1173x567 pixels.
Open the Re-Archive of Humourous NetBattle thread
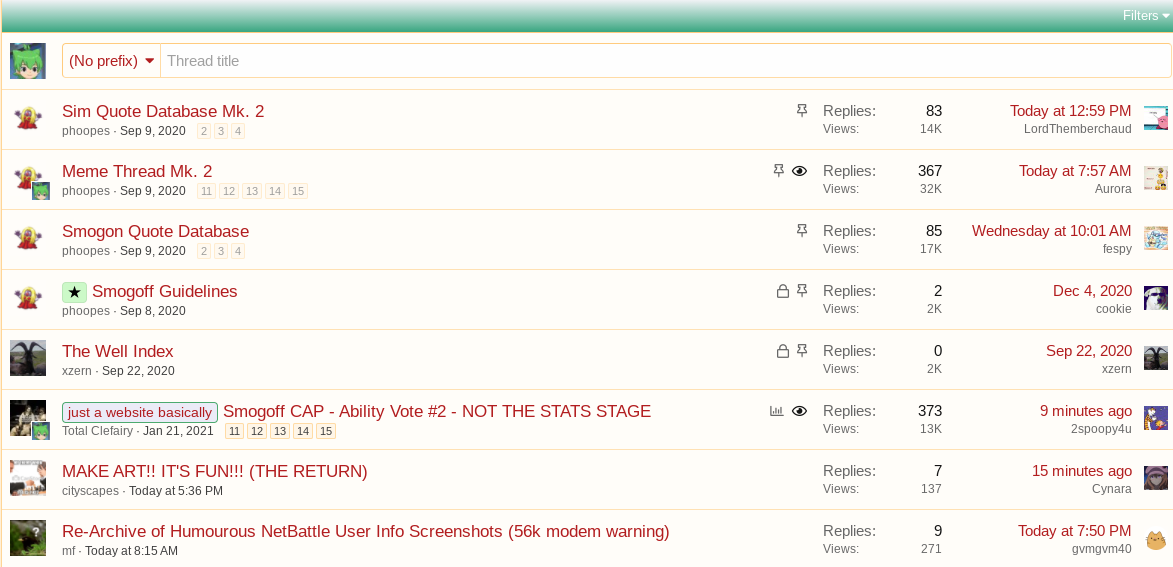pos(366,532)
